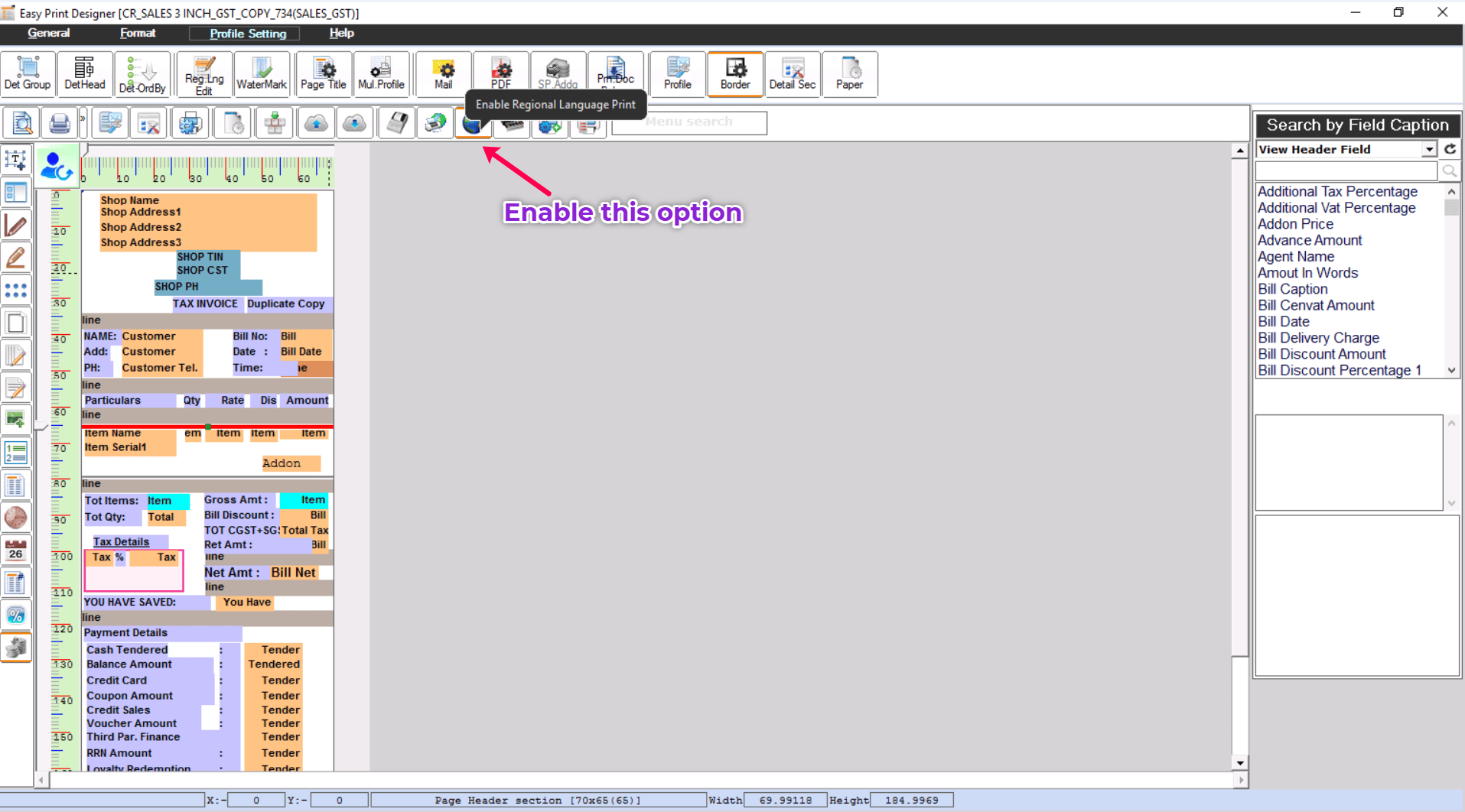This screenshot has width=1465, height=812.
Task: Open the Mul.Profile tool
Action: 381,74
